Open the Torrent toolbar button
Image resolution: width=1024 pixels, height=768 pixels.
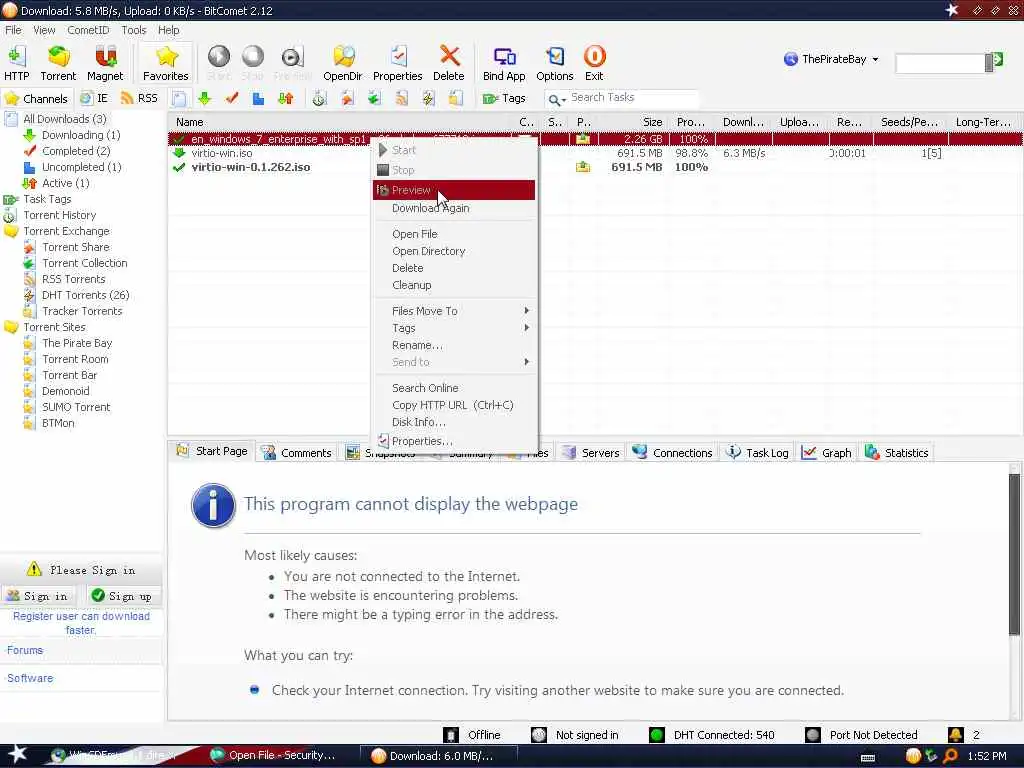tap(58, 63)
